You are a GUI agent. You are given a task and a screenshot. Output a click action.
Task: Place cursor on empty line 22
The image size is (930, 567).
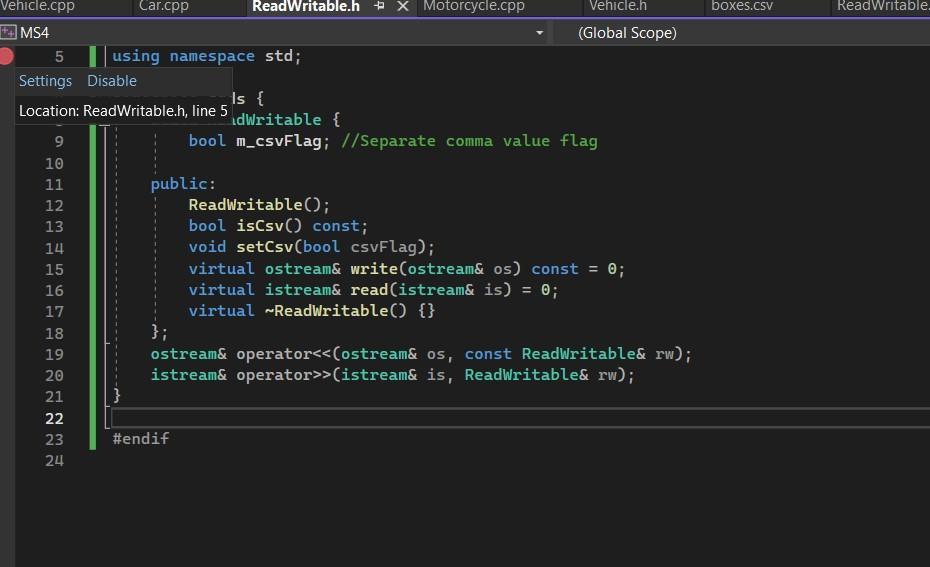[x=520, y=418]
